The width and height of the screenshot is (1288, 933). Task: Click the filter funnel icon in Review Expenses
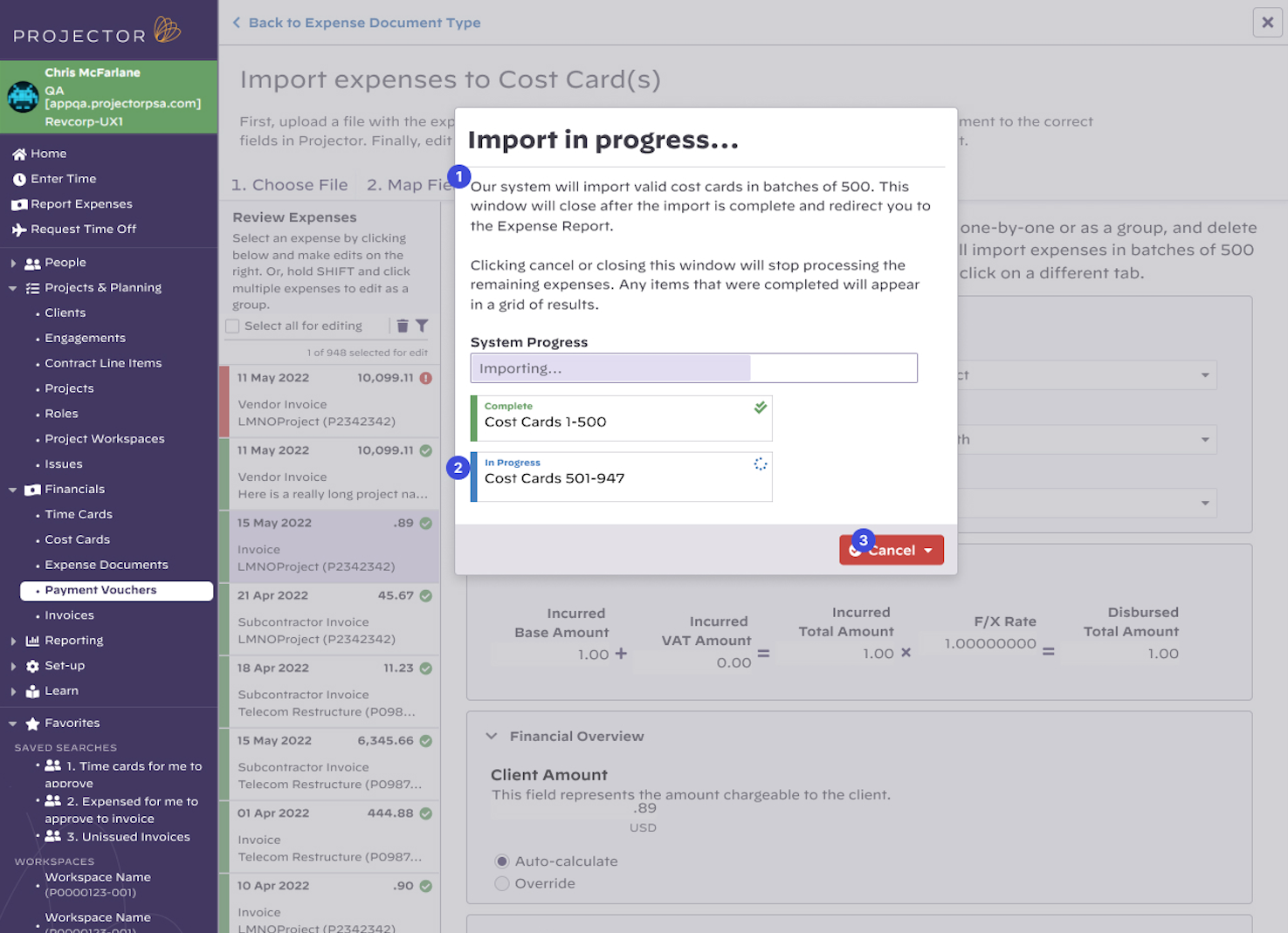[422, 326]
